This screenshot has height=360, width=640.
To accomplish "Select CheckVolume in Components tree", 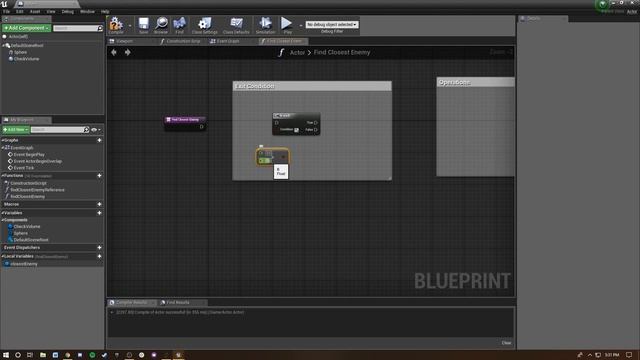I will coord(26,59).
